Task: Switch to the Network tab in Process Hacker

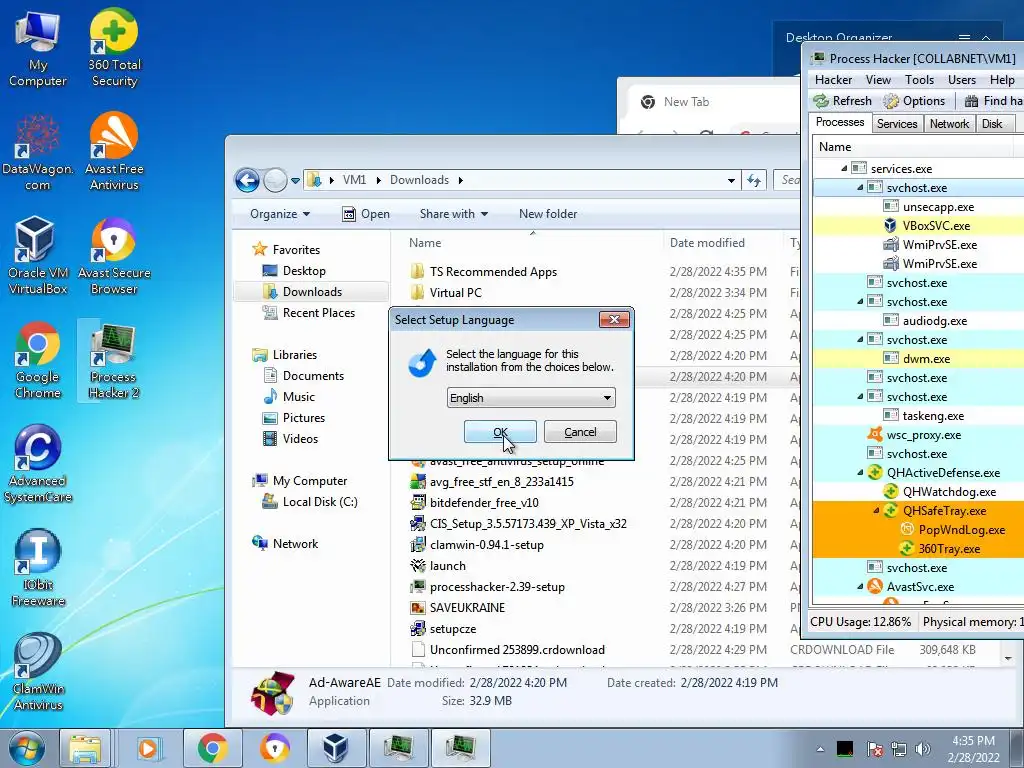Action: click(x=949, y=124)
